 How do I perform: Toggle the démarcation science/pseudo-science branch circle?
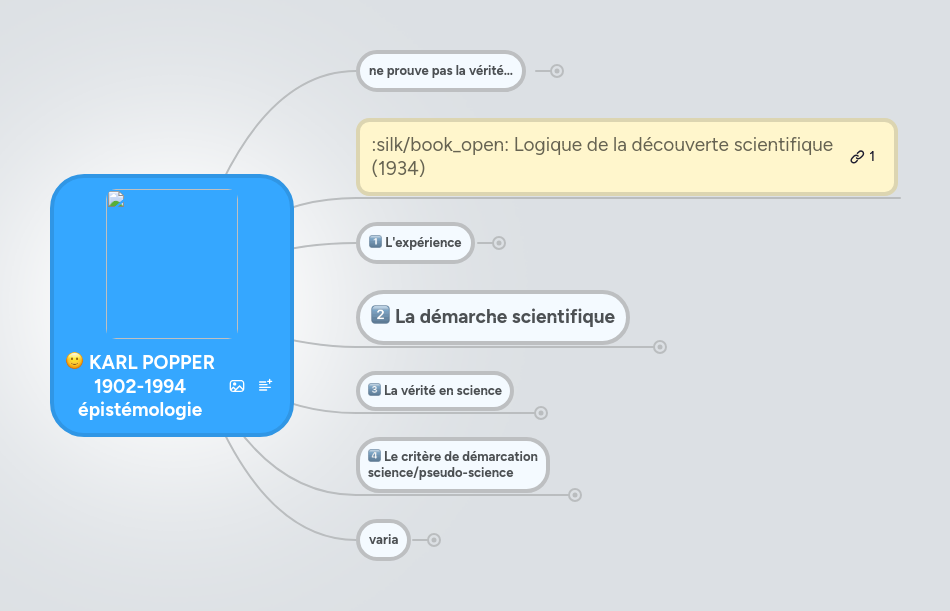[575, 494]
